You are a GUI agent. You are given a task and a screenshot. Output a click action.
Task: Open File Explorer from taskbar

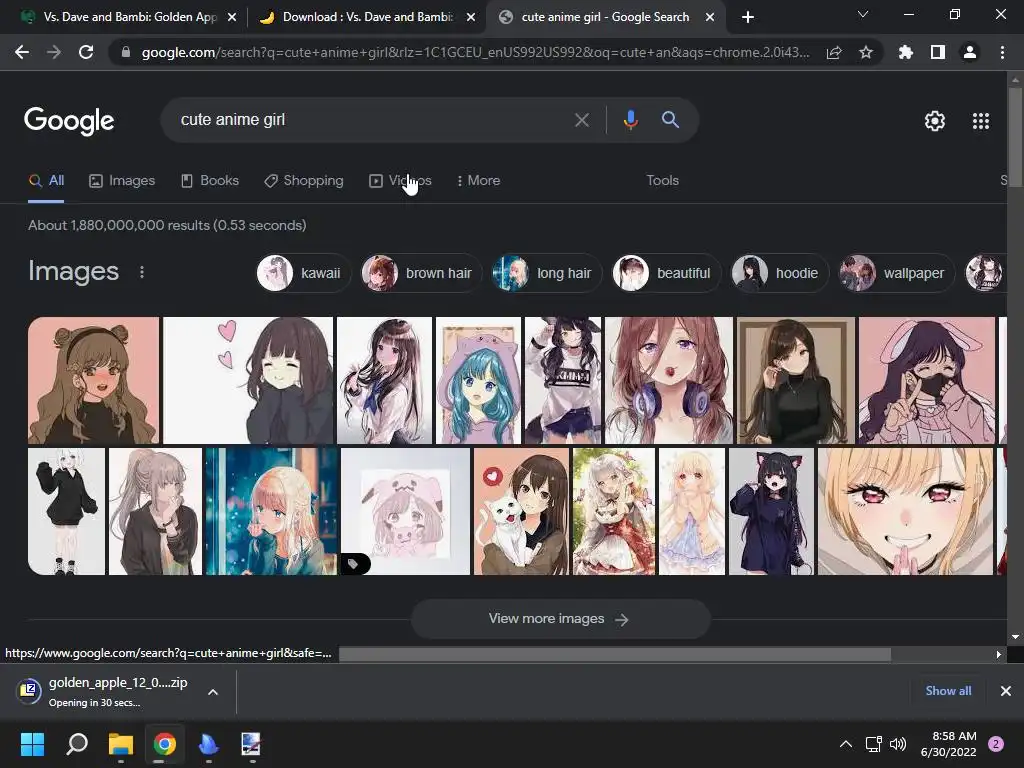click(121, 744)
